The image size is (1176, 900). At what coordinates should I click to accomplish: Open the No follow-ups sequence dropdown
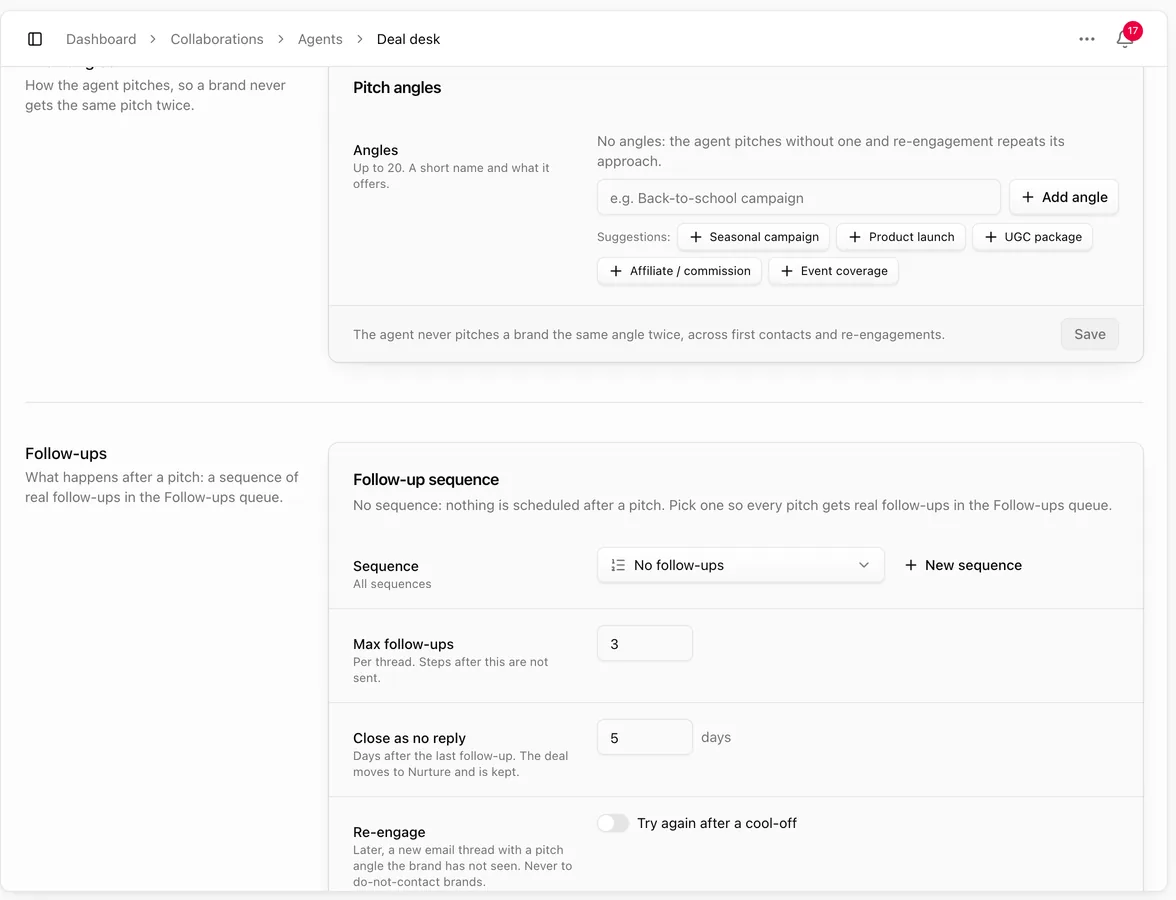(741, 566)
